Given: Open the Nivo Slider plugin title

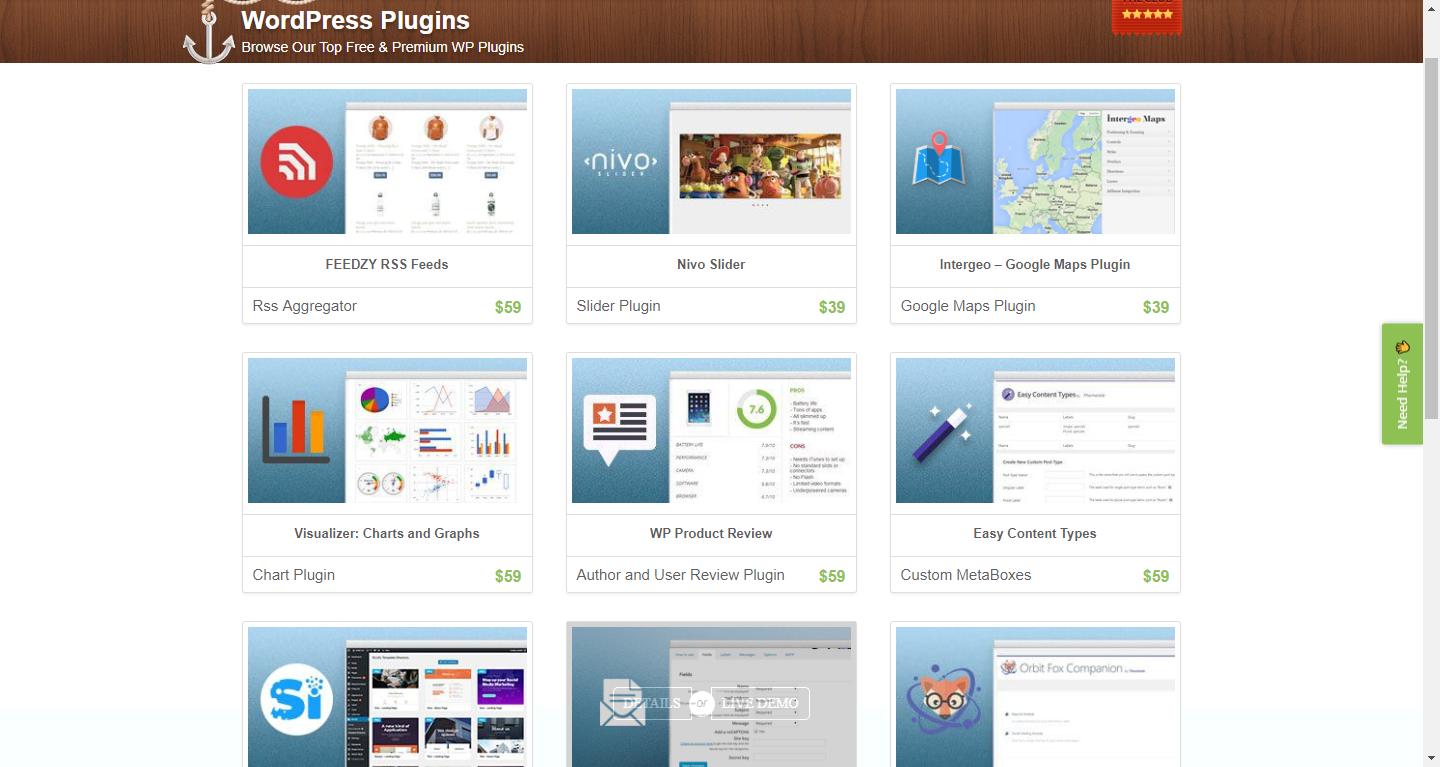Looking at the screenshot, I should [x=711, y=265].
